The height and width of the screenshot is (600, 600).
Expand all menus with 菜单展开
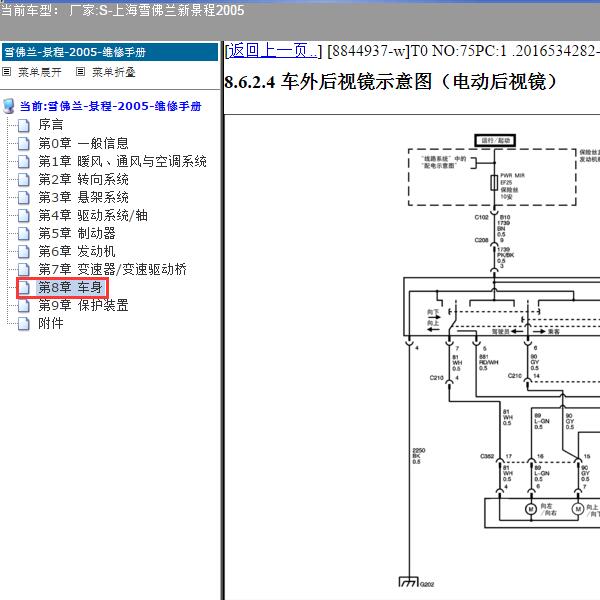coord(39,72)
